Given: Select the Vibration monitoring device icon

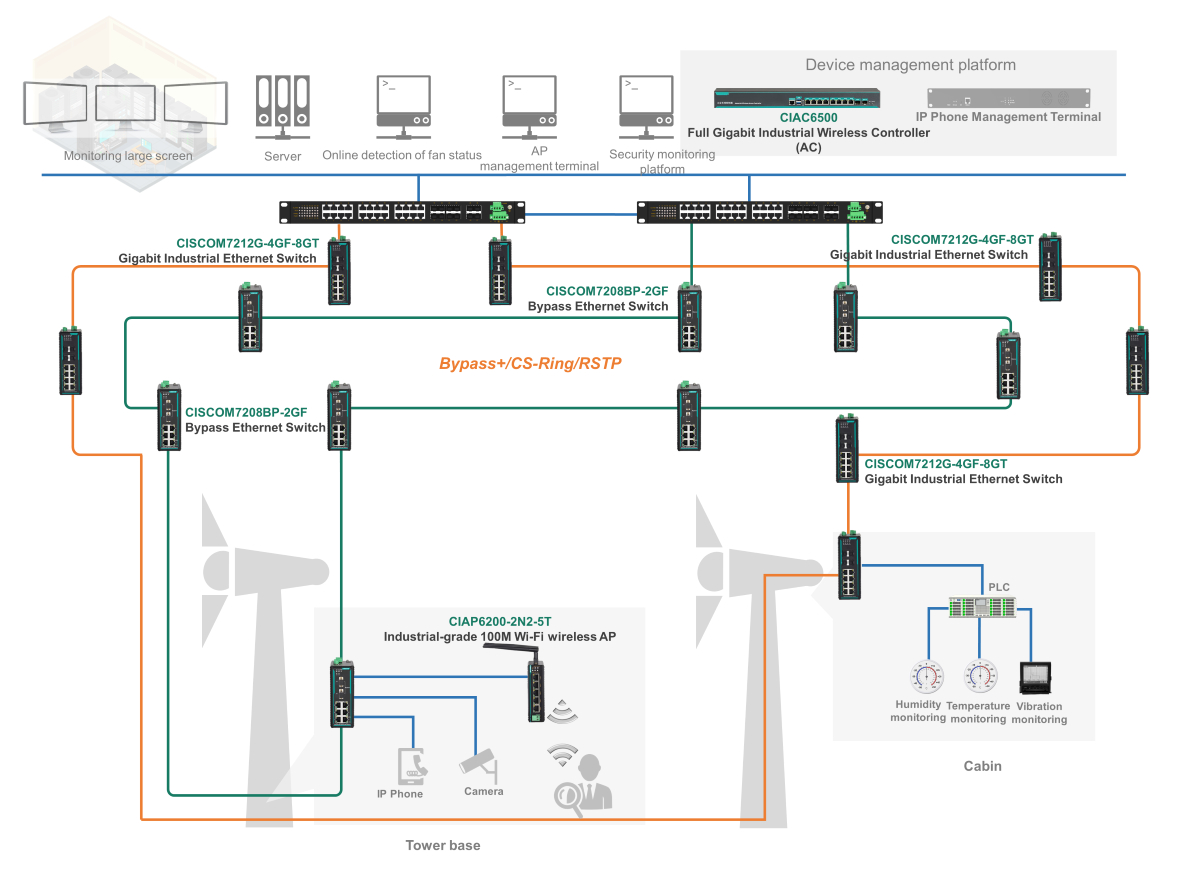Looking at the screenshot, I should (1035, 678).
